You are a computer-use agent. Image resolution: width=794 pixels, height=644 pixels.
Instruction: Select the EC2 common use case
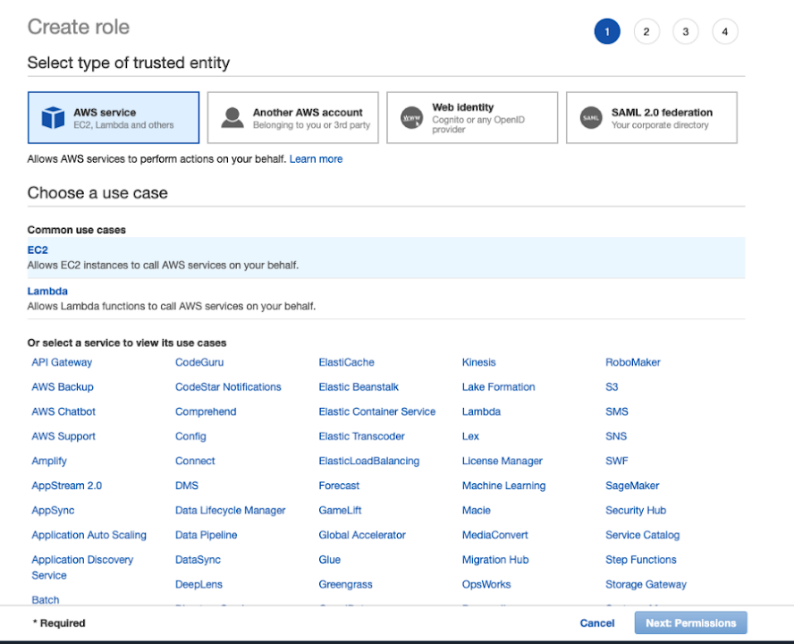(386, 258)
